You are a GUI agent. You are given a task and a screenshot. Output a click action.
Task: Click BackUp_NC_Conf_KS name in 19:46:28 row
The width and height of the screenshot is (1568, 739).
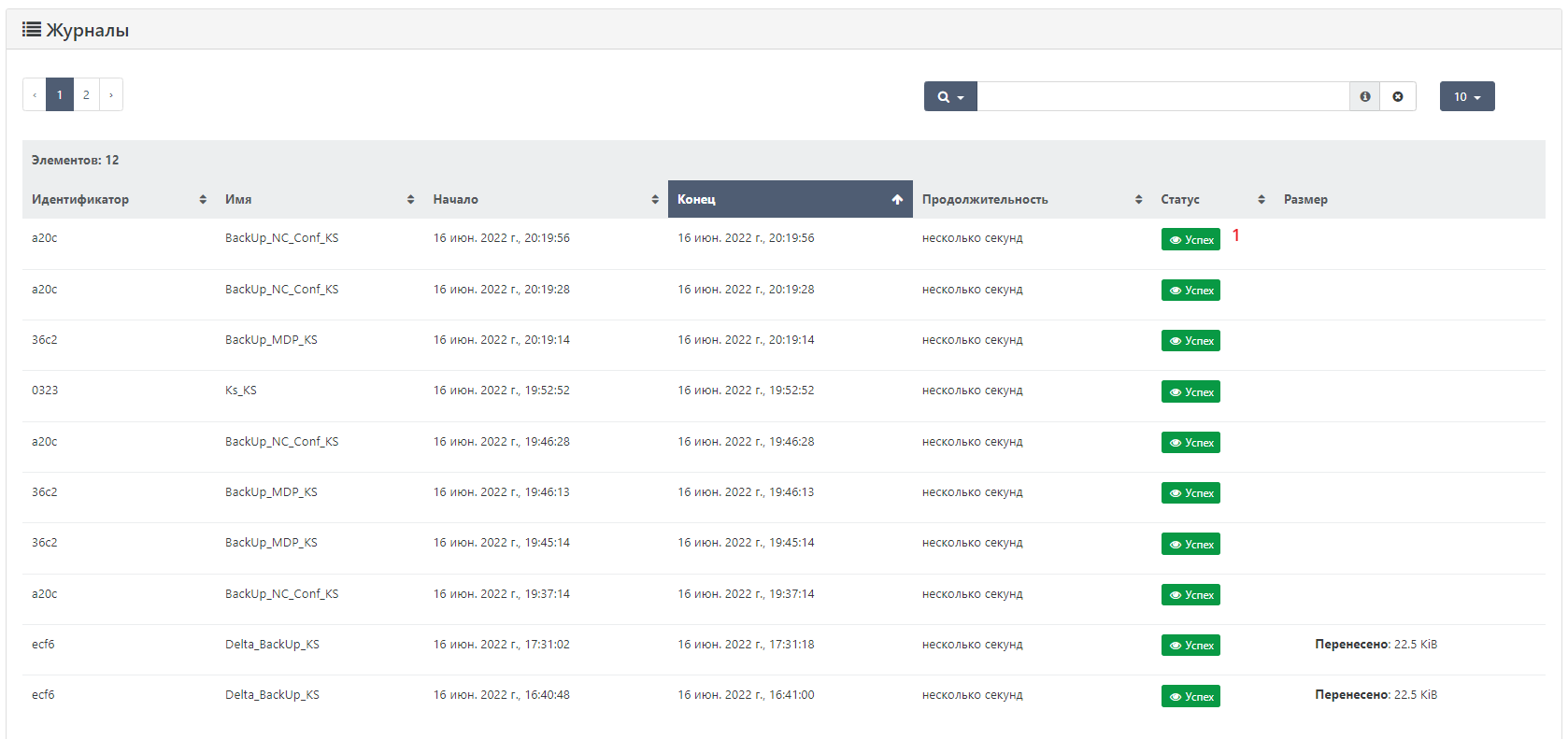pos(282,442)
